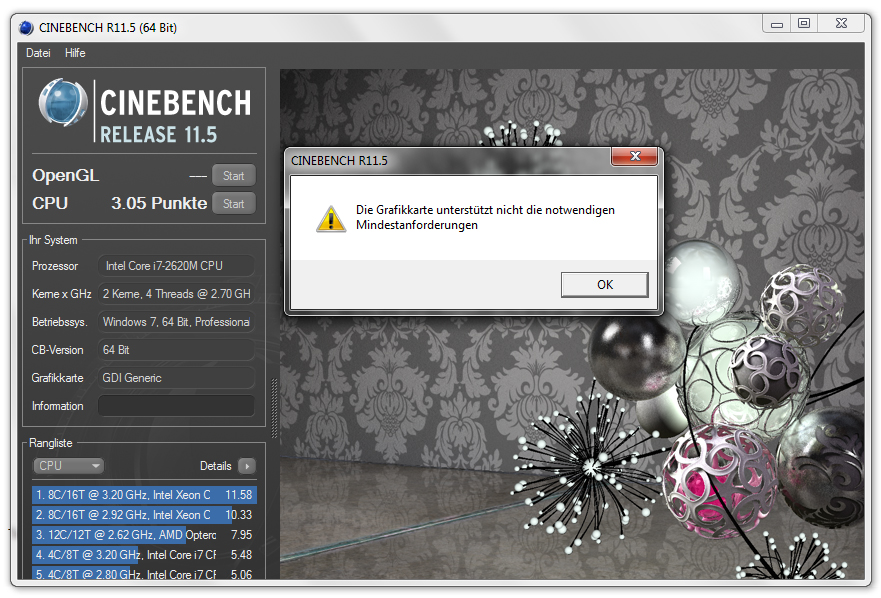This screenshot has height=598, width=881.
Task: Click the Kerne x GHz value field
Action: [x=176, y=294]
